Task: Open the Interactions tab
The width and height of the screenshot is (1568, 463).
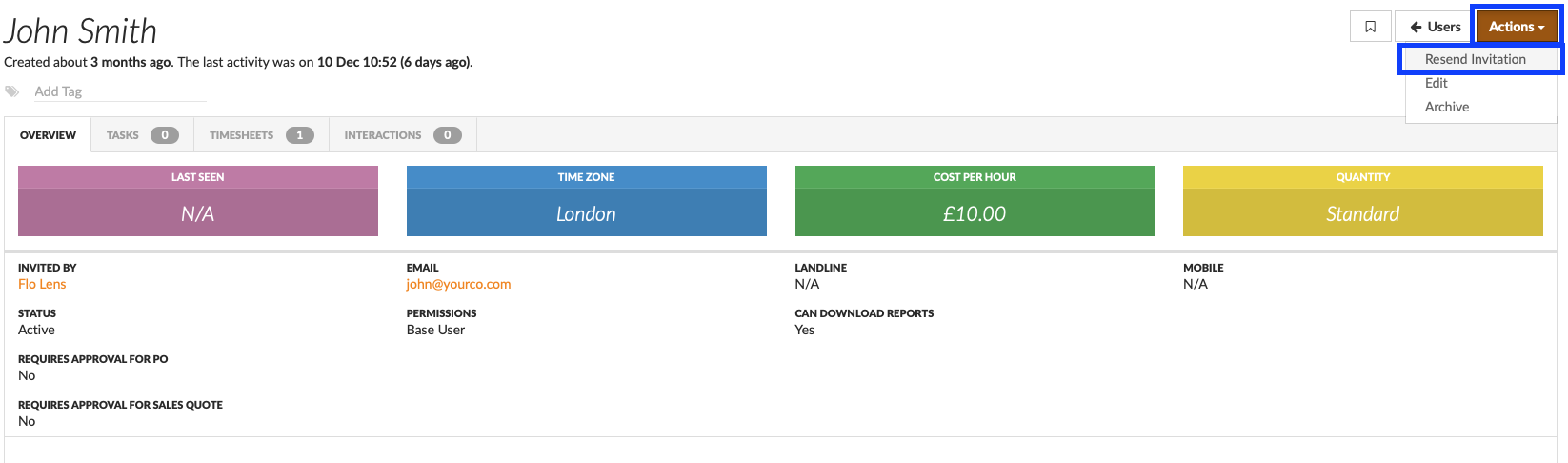Action: (402, 135)
